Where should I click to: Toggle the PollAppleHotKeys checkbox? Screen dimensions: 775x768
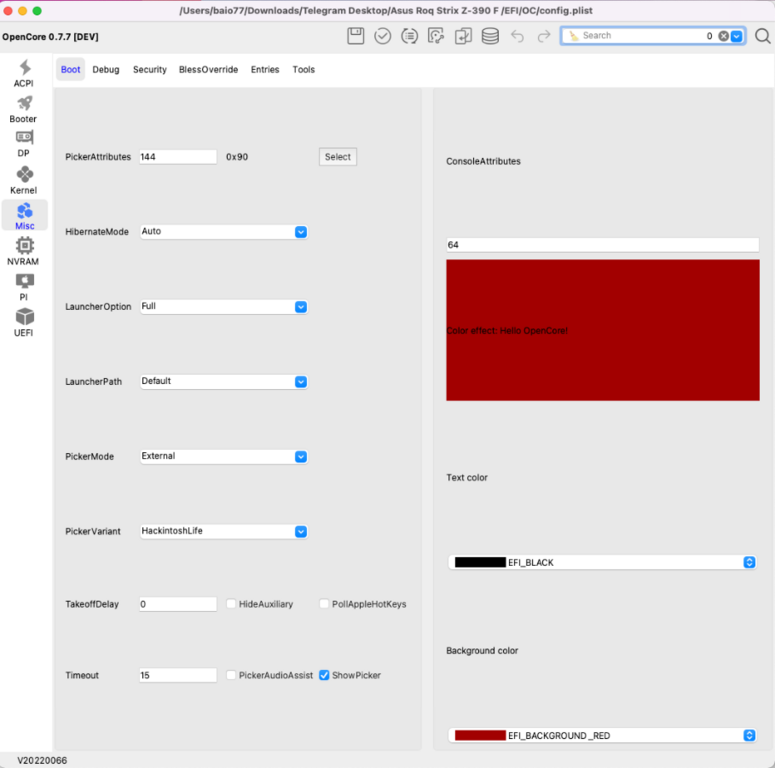click(324, 604)
